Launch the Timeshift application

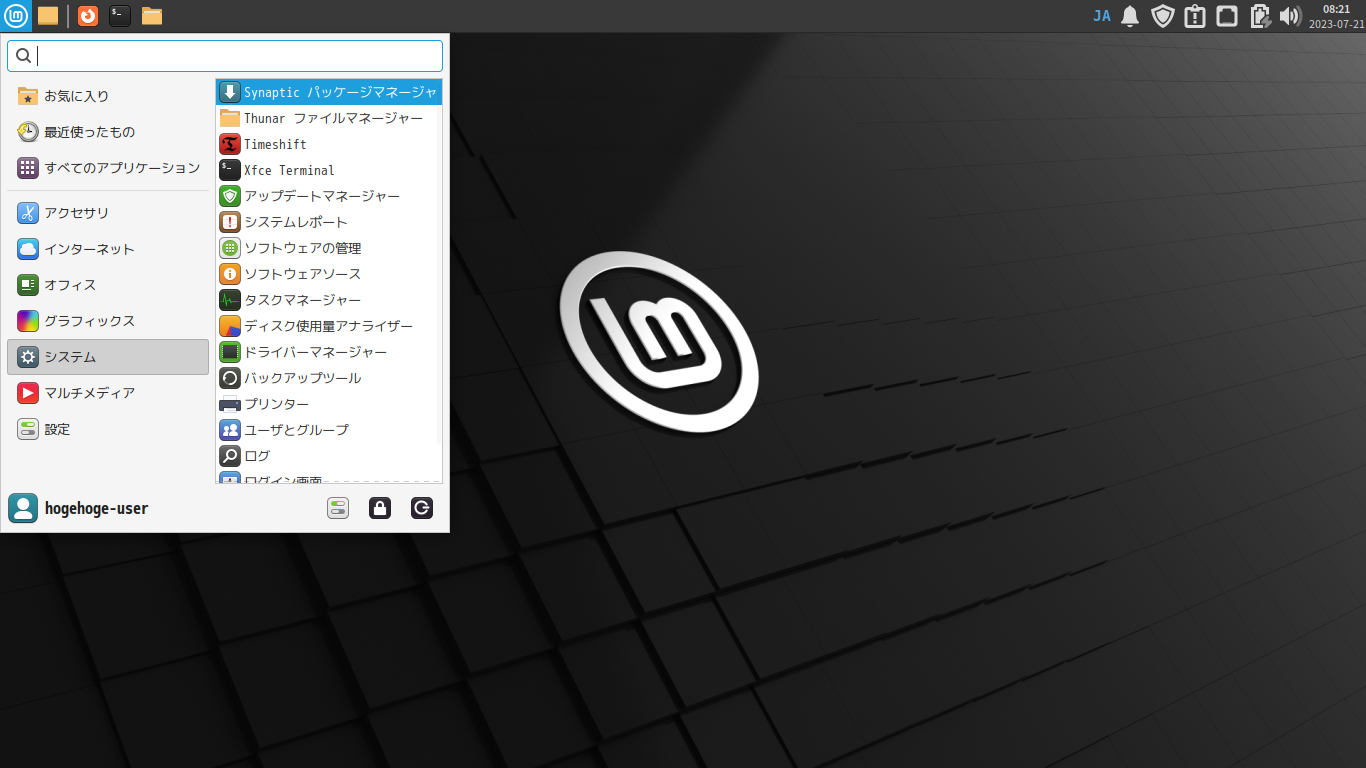tap(329, 144)
